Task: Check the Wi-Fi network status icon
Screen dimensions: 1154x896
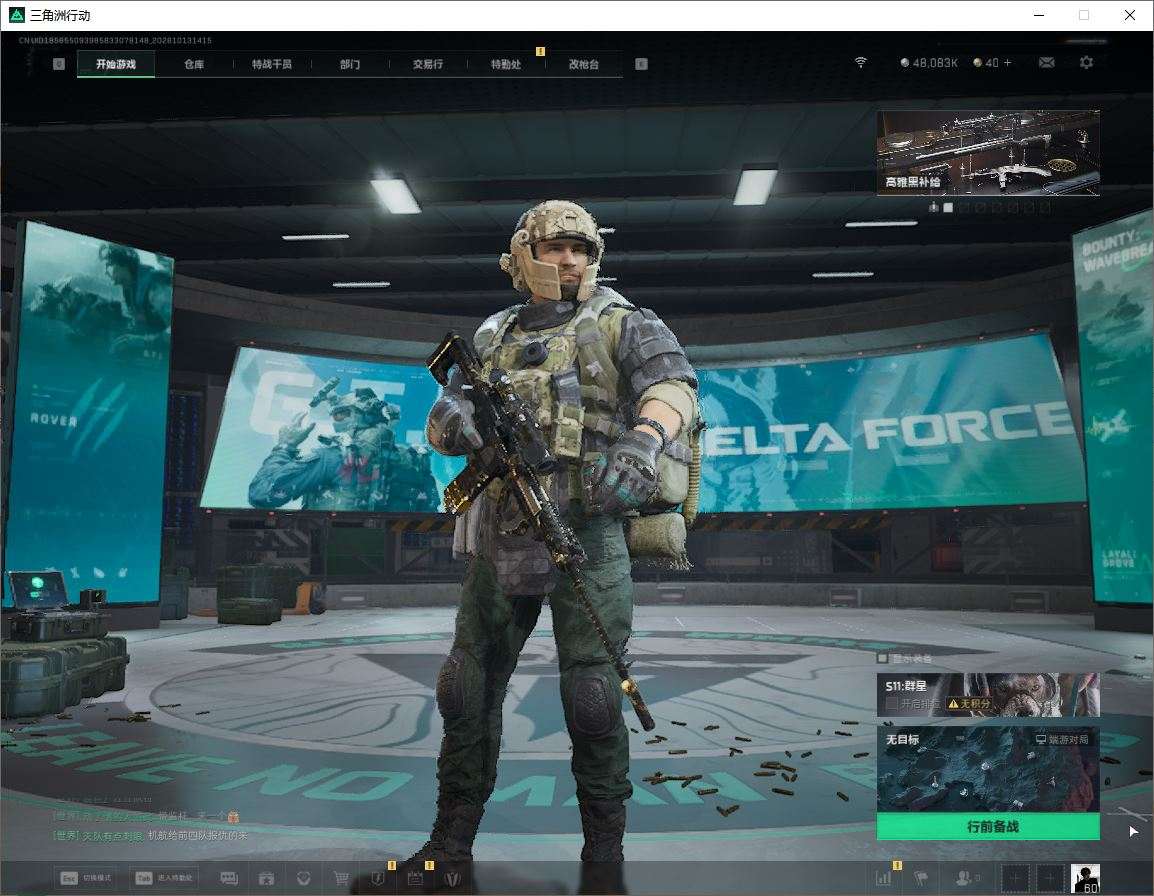Action: (x=860, y=63)
